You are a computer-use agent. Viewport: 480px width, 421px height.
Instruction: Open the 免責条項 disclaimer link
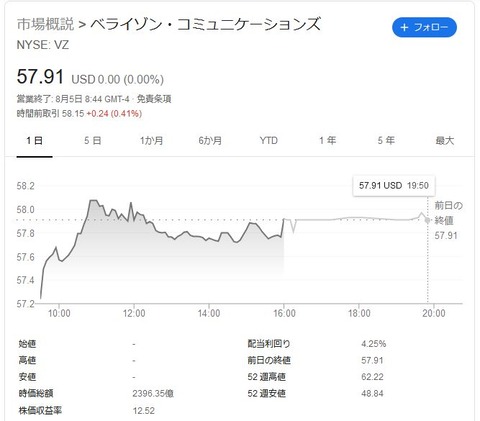(154, 99)
